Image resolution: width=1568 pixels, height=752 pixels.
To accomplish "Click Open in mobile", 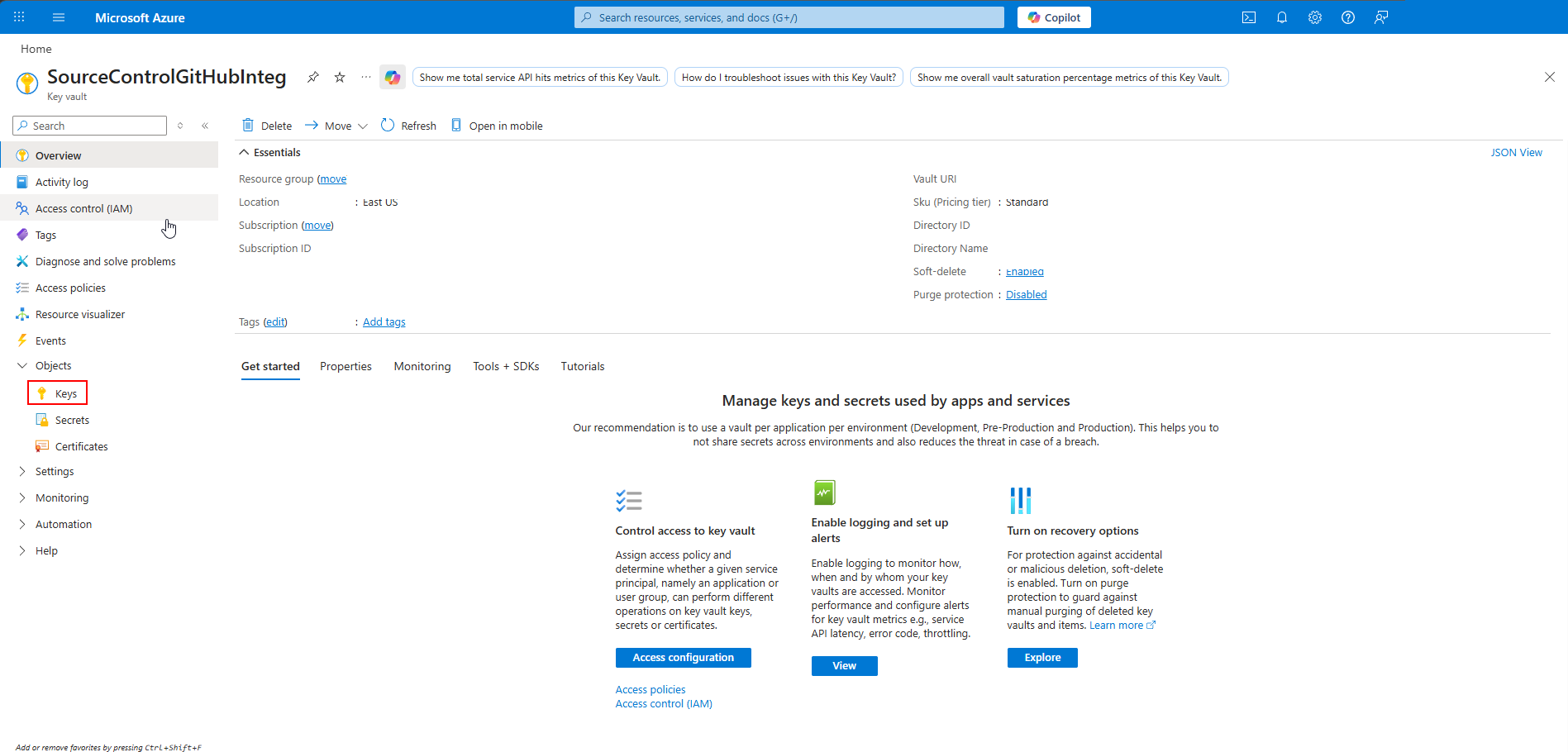I will tap(497, 126).
